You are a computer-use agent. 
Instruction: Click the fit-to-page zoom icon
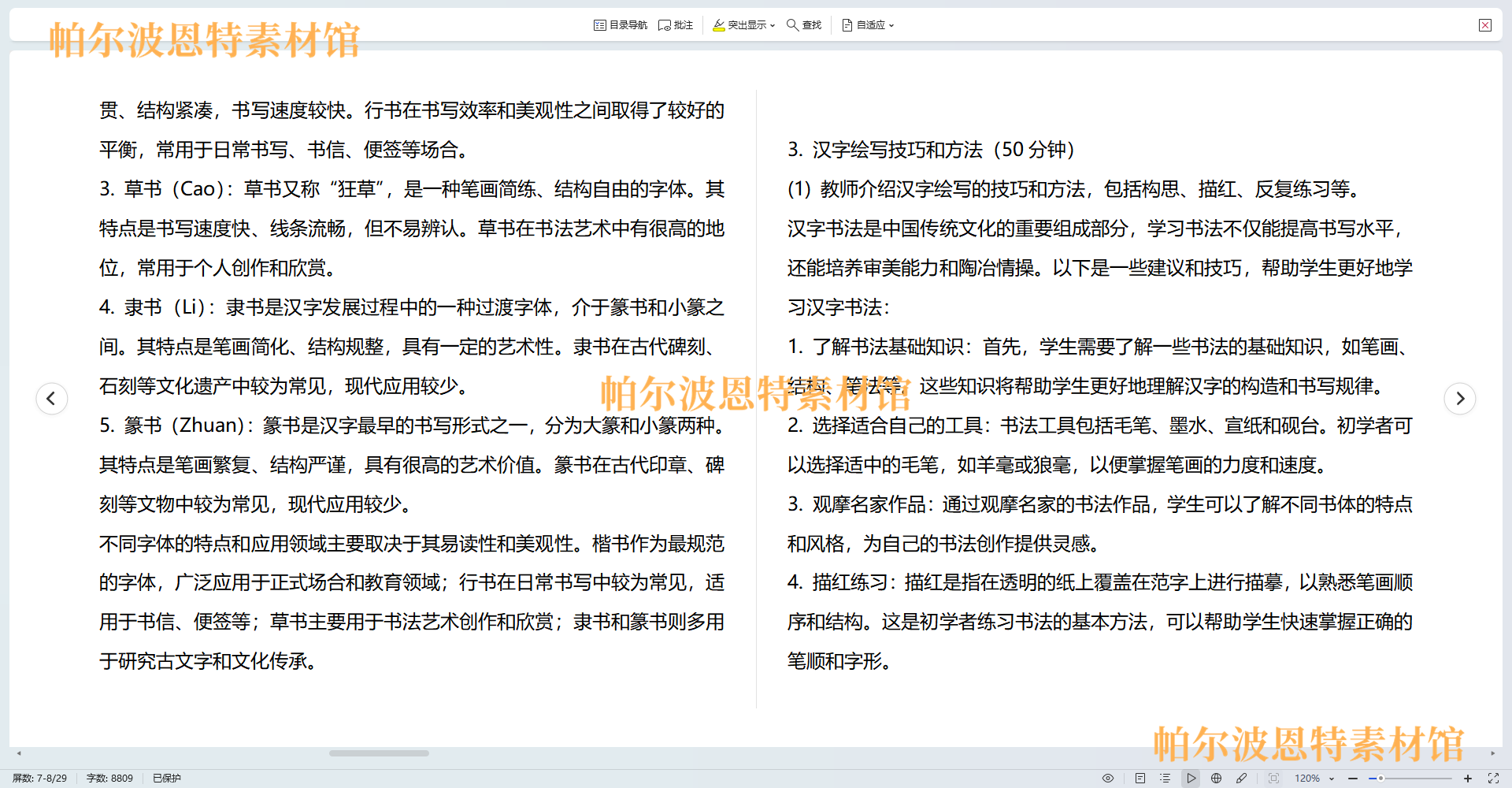(1273, 778)
